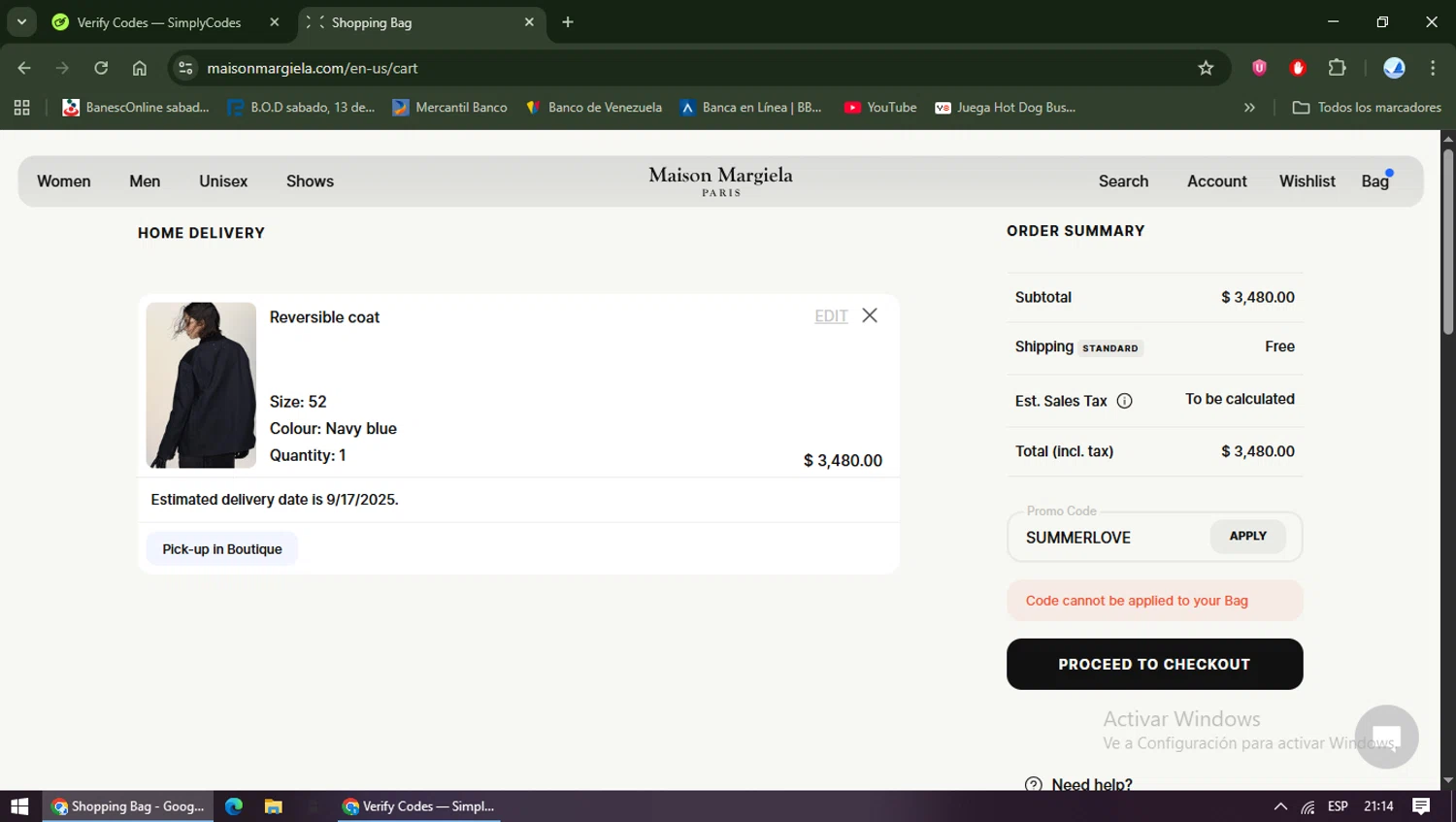Screen dimensions: 1456x822
Task: Click the Need help? link
Action: pos(1092,784)
